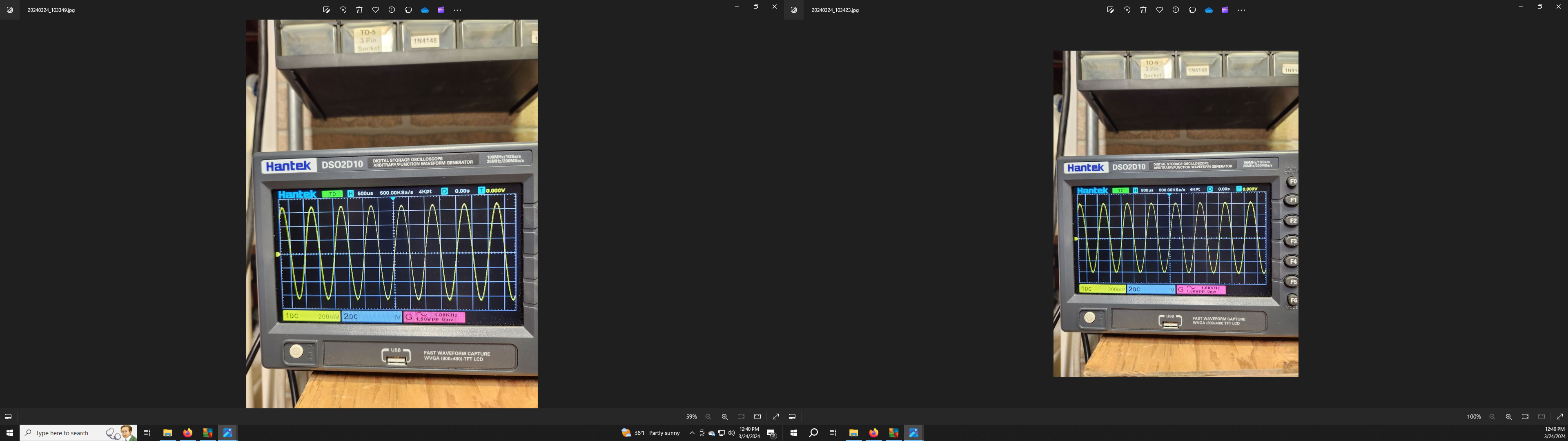
Task: Zoom in on the 59% photo
Action: pyautogui.click(x=724, y=416)
